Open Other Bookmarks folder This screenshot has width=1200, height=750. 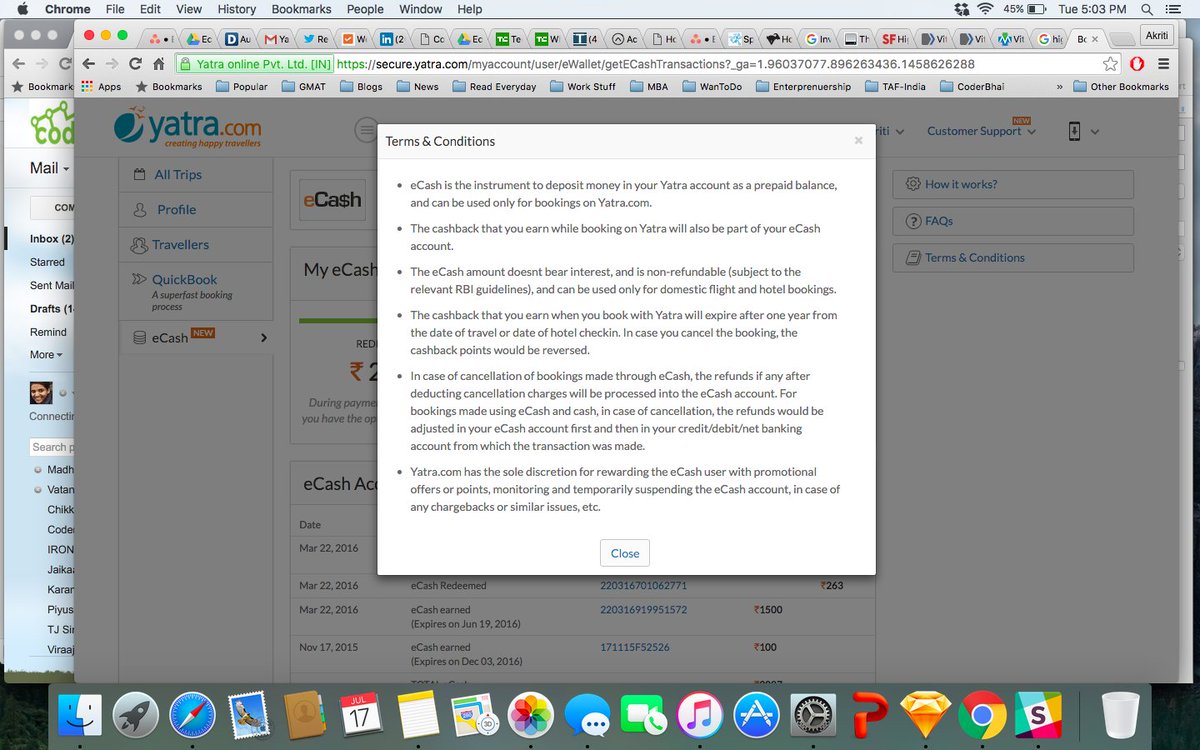1120,87
